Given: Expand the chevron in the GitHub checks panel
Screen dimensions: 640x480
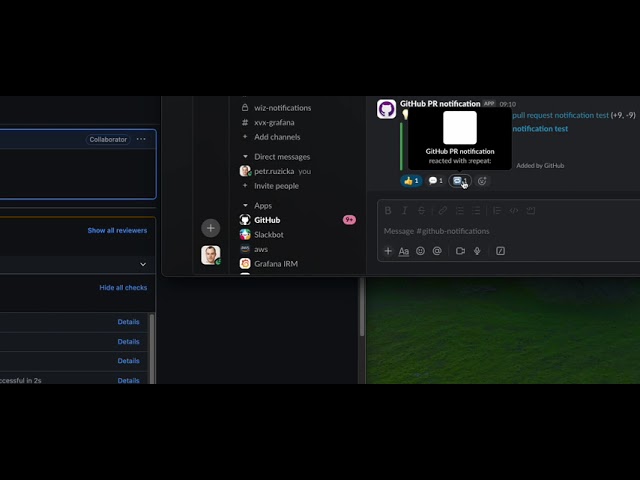Looking at the screenshot, I should tap(143, 264).
